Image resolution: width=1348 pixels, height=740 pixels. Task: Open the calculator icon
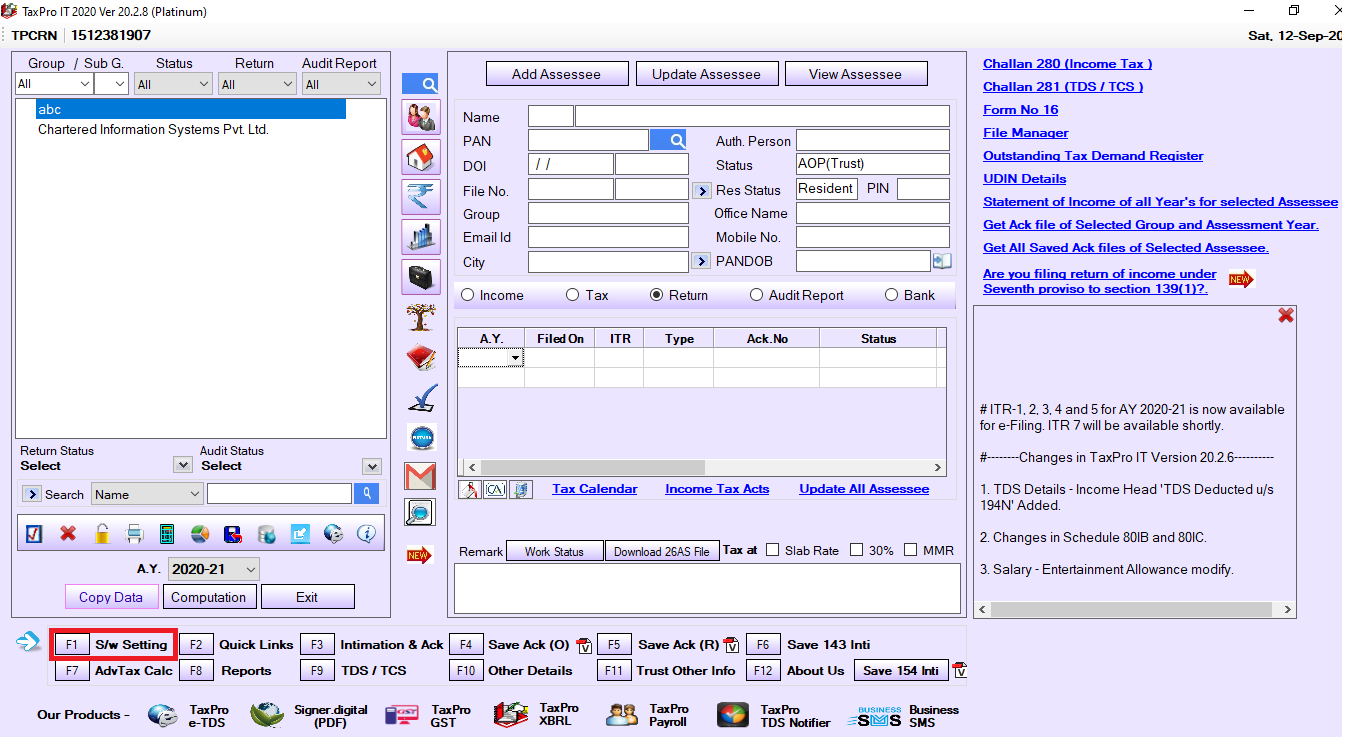[x=167, y=534]
